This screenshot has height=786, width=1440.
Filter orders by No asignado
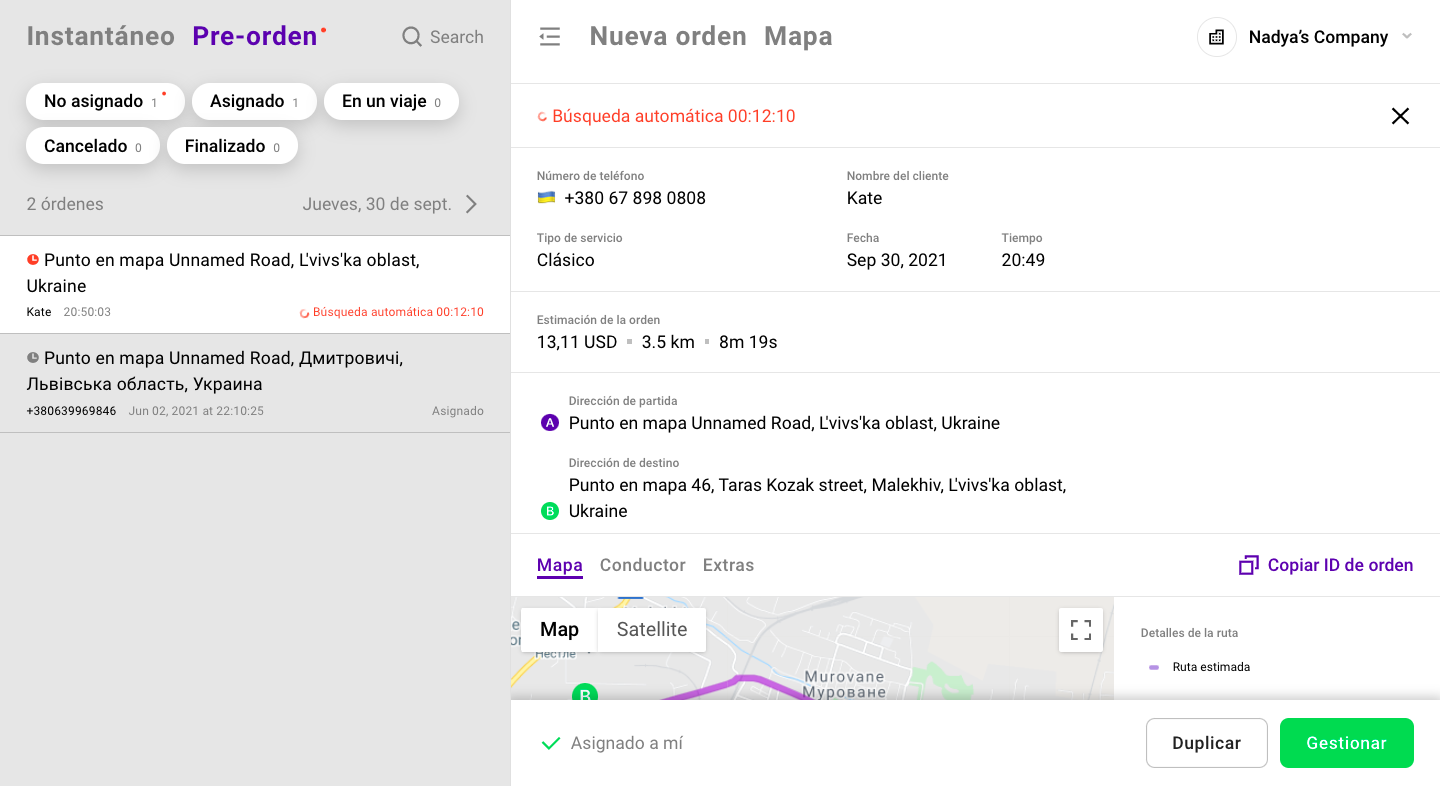click(105, 102)
